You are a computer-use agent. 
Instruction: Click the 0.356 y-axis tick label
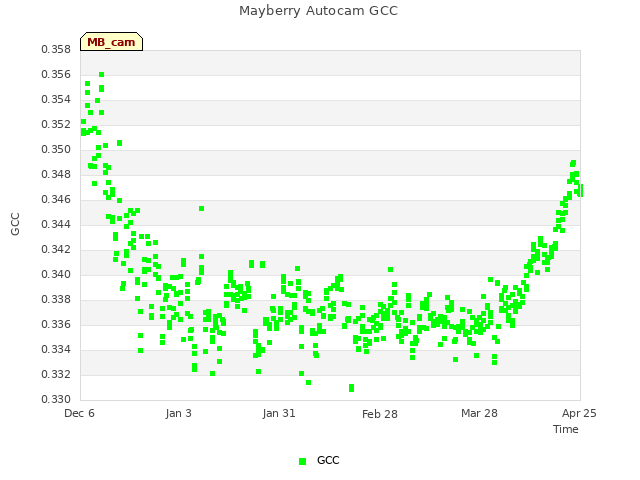tap(56, 74)
